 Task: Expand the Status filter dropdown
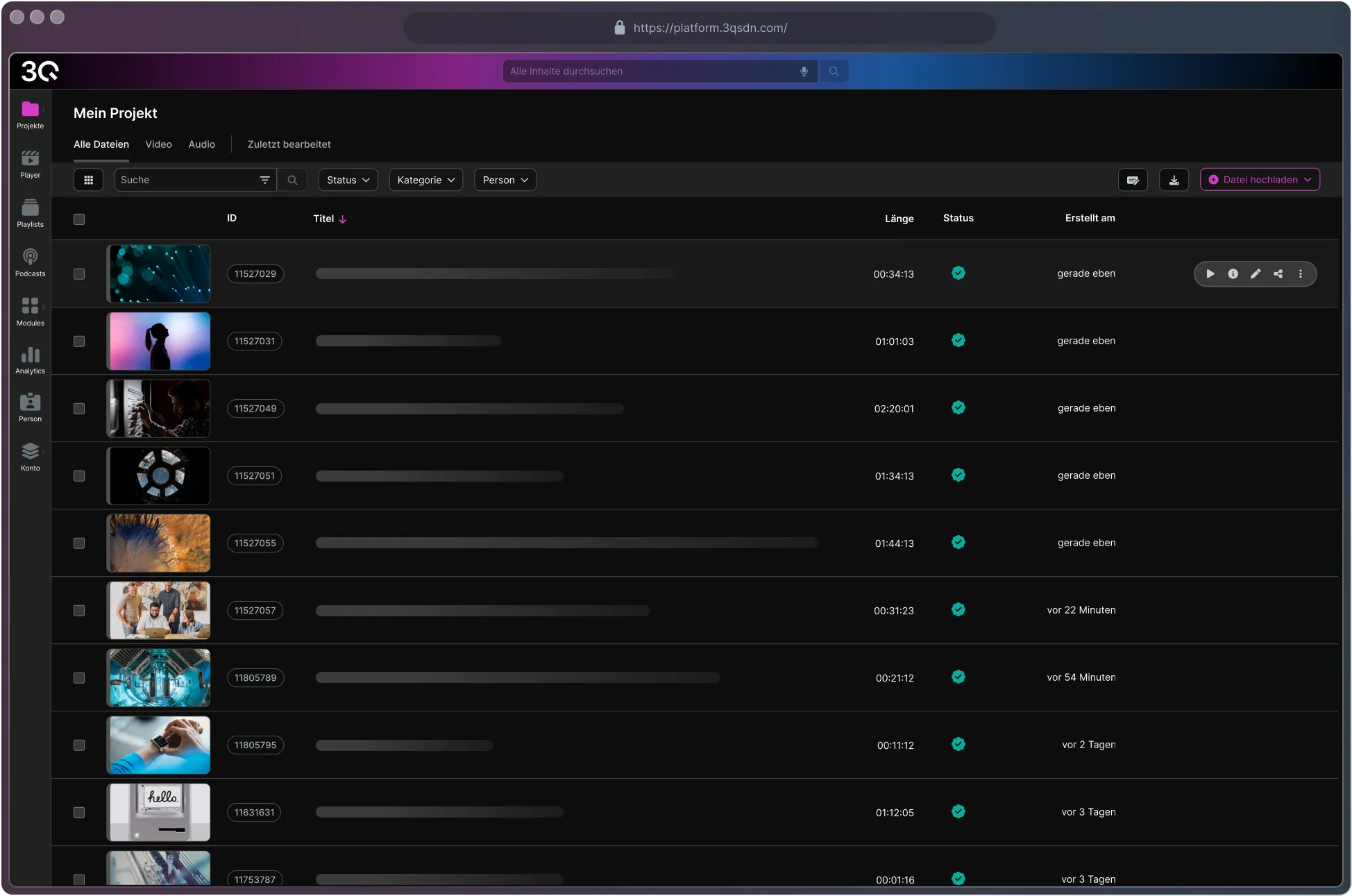coord(348,180)
